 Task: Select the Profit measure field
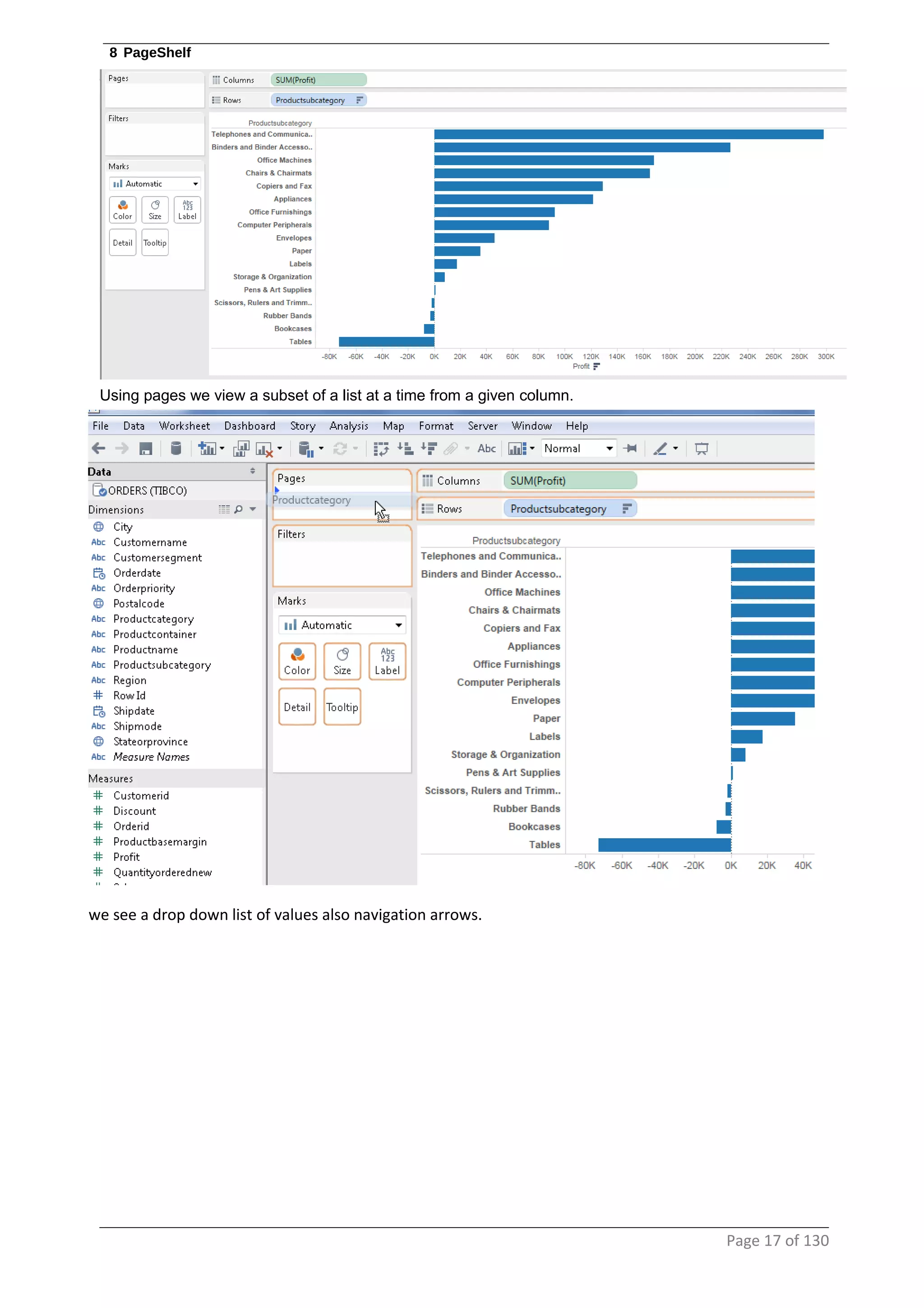click(126, 857)
